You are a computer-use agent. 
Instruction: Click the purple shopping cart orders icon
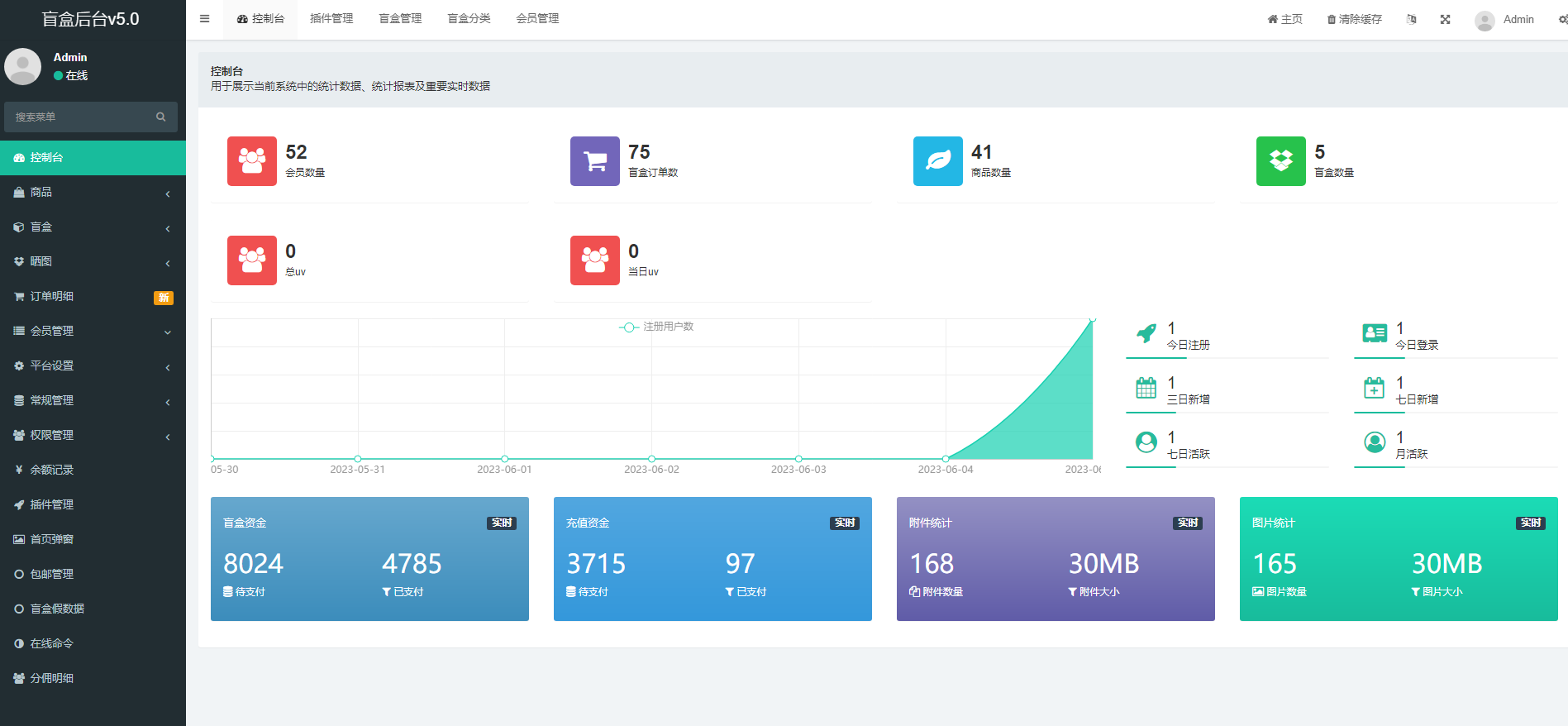(594, 161)
